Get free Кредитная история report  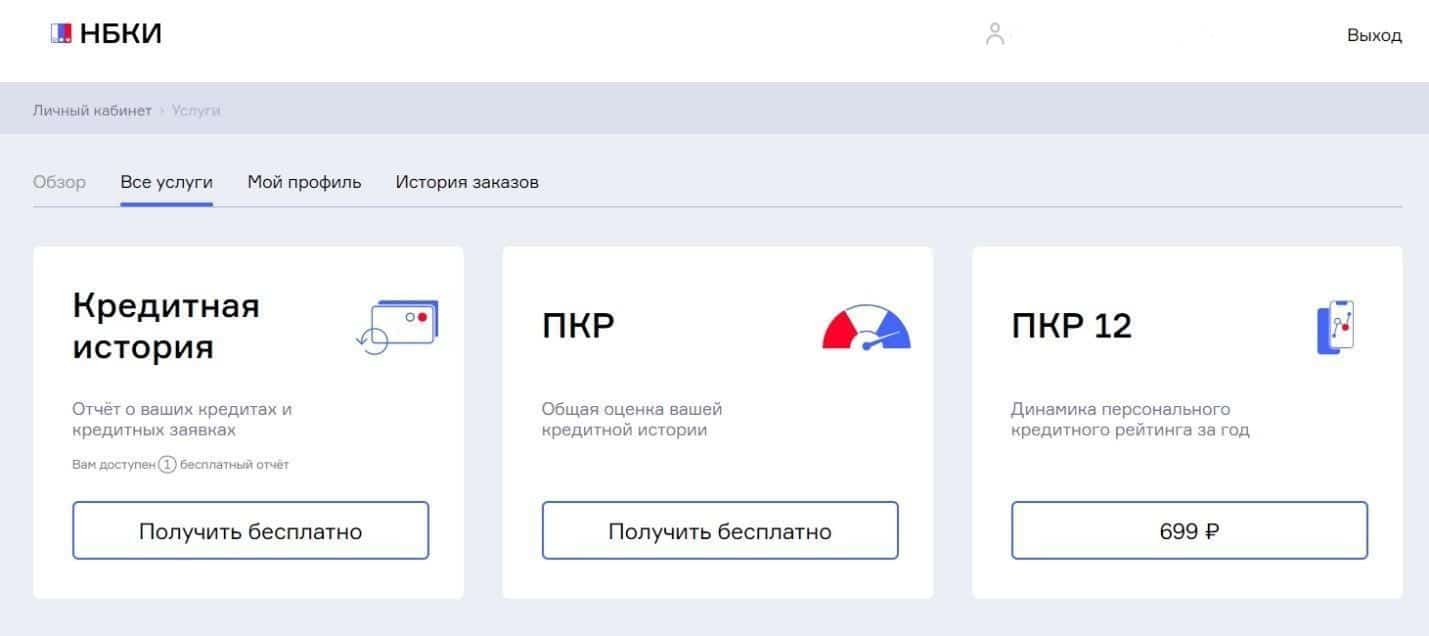pos(250,531)
